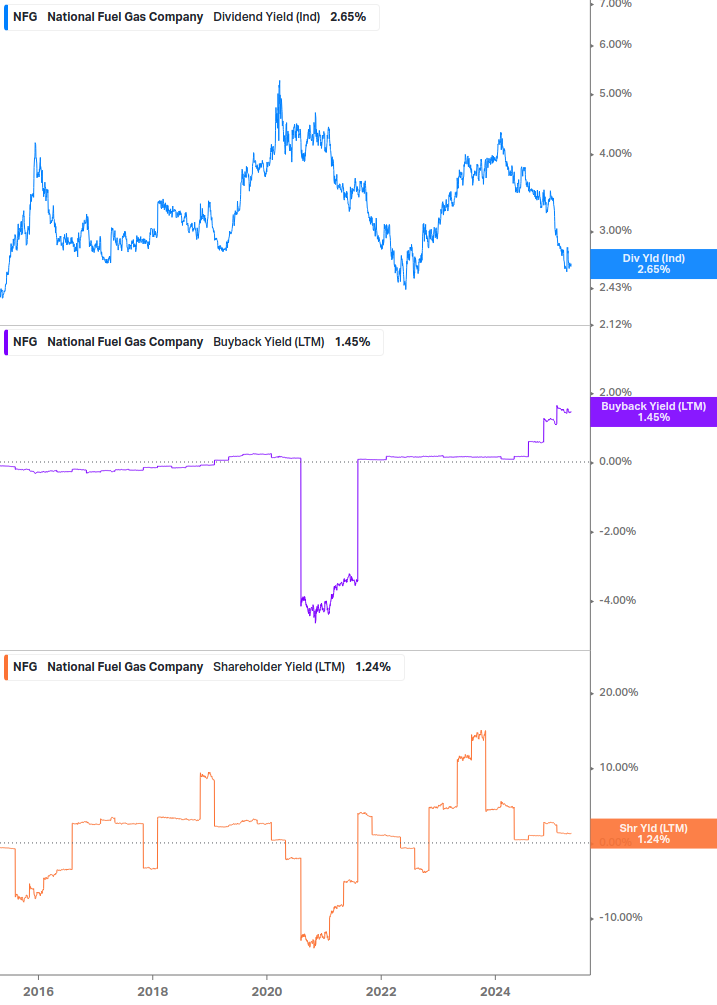Click the 2024 label on the time axis
Viewport: 717px width, 1005px height.
(x=495, y=992)
